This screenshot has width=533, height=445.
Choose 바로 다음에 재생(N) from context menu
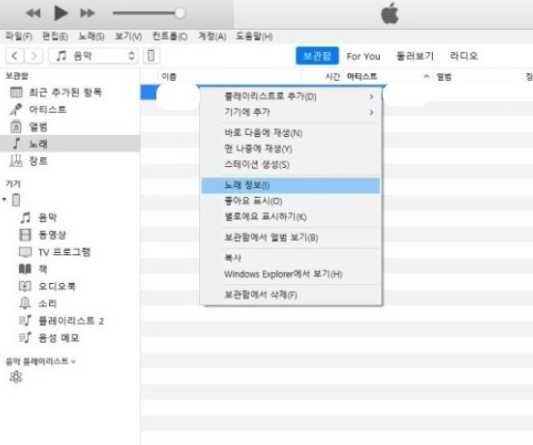click(291, 133)
